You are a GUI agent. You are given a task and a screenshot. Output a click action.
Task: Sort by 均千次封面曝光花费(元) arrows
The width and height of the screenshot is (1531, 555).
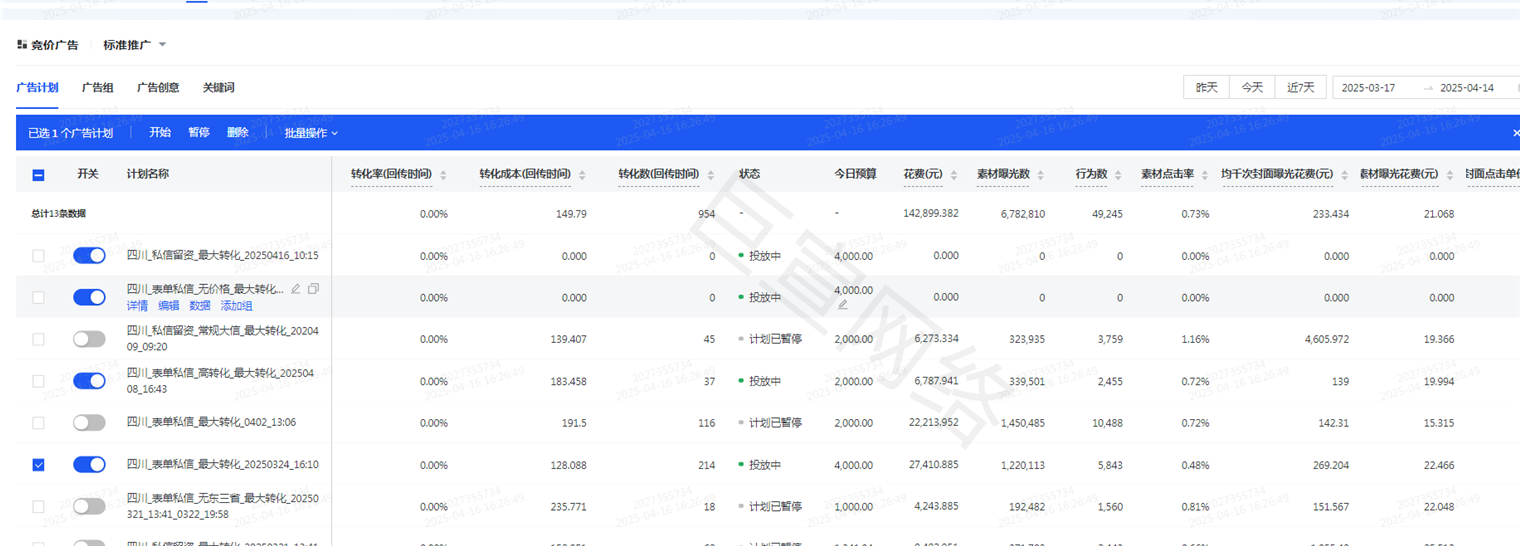pyautogui.click(x=1344, y=175)
